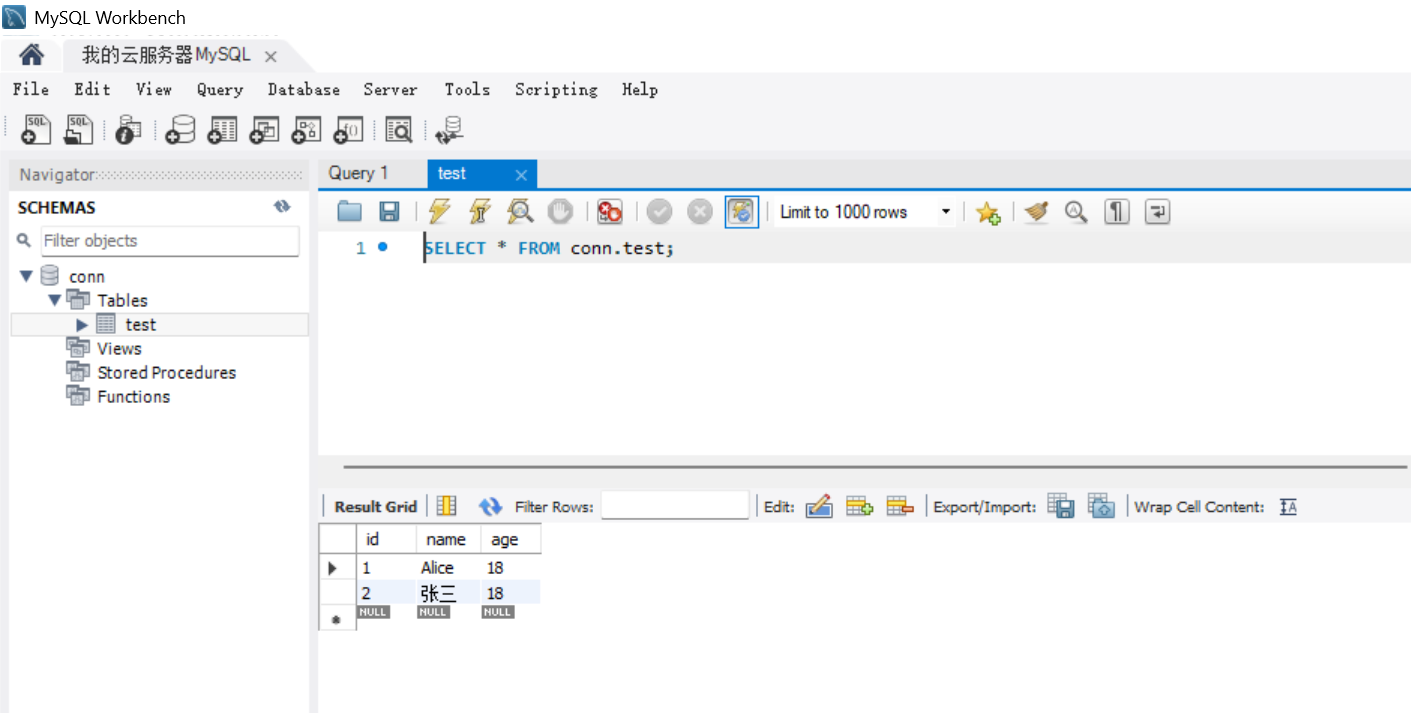This screenshot has width=1411, height=713.
Task: Insert a new row icon
Action: pos(860,506)
